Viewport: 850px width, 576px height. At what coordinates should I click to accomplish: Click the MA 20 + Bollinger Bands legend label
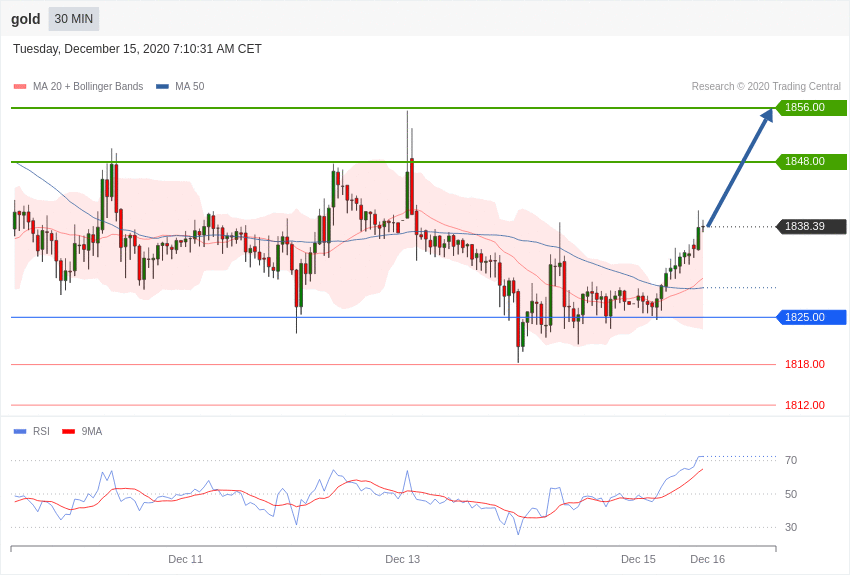coord(88,86)
